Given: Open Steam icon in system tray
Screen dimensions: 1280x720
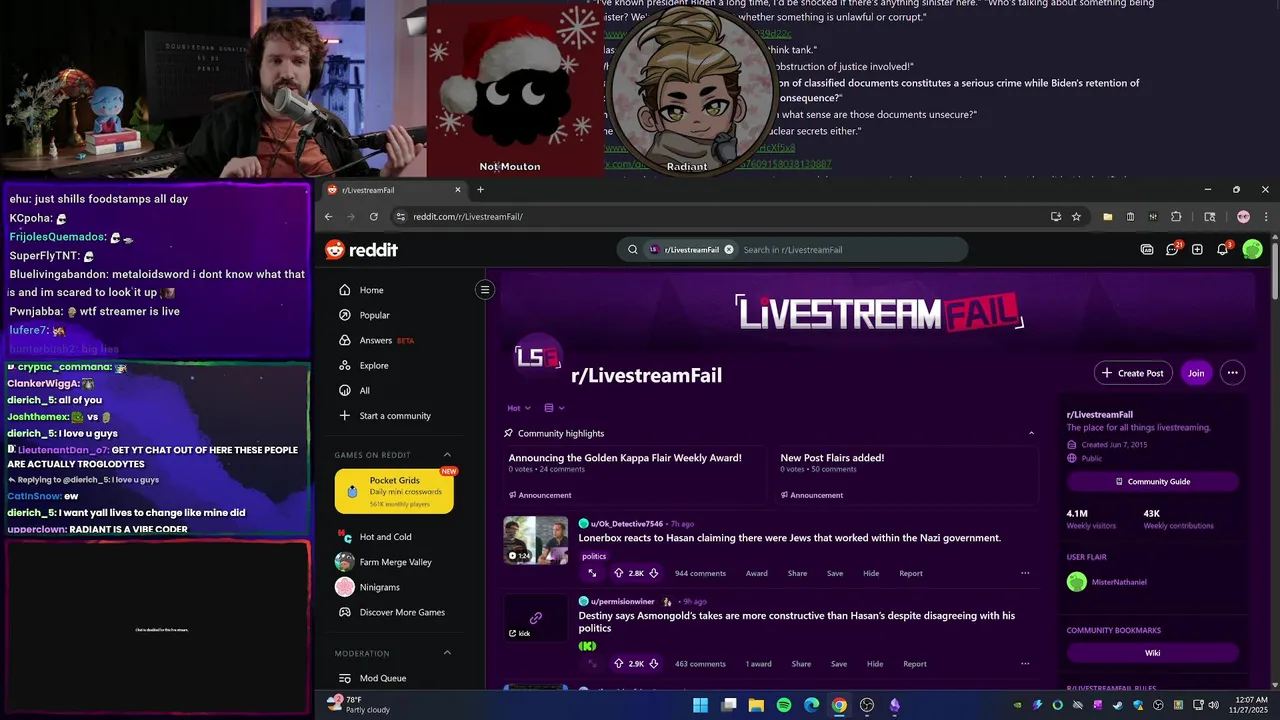Looking at the screenshot, I should [1118, 705].
